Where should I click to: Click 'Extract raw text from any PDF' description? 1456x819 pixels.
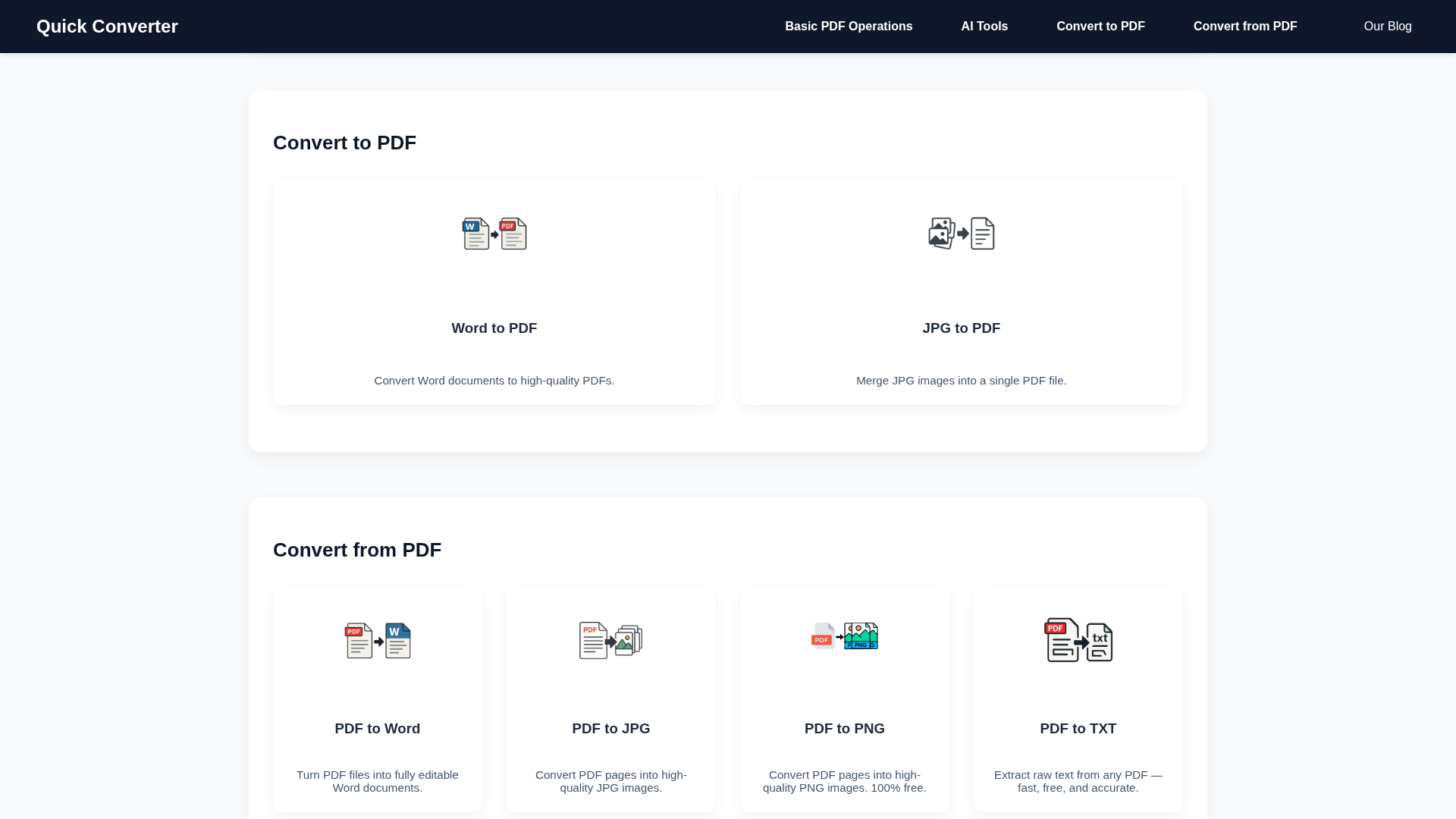coord(1078,781)
